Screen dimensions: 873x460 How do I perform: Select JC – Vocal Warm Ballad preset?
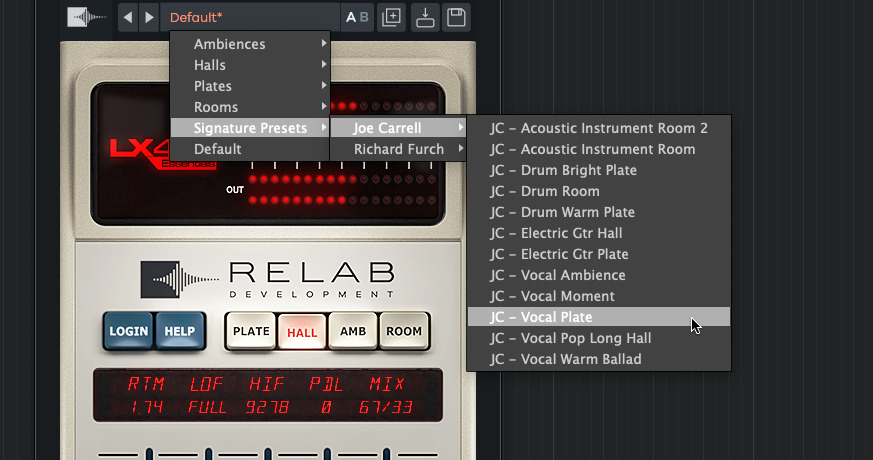[599, 359]
